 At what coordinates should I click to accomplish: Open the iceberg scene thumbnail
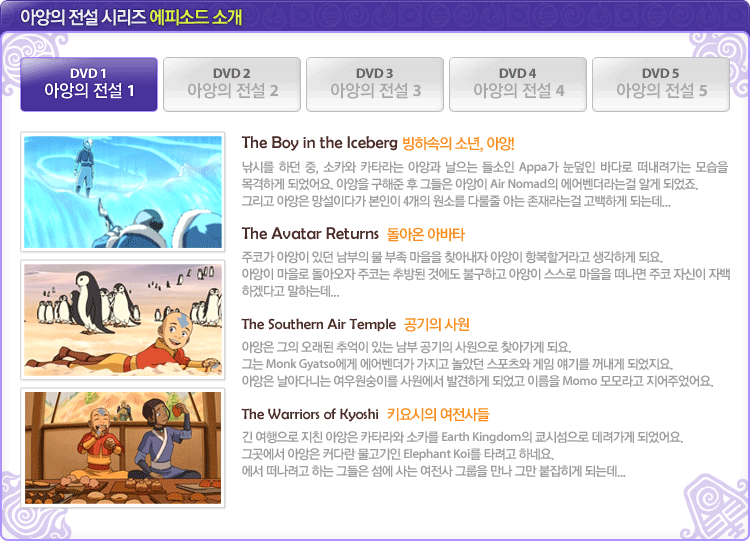(123, 192)
